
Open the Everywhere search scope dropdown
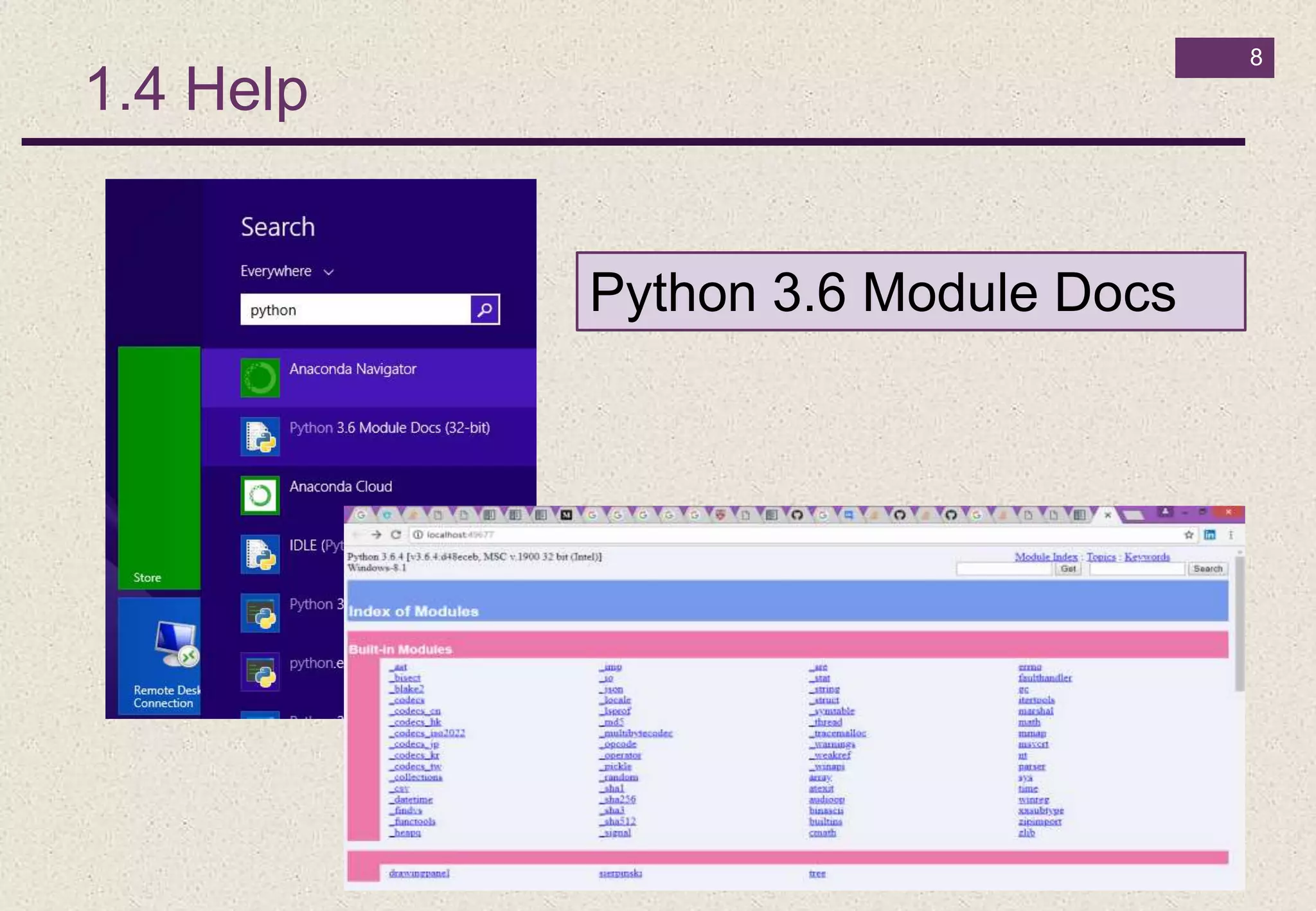pyautogui.click(x=287, y=271)
